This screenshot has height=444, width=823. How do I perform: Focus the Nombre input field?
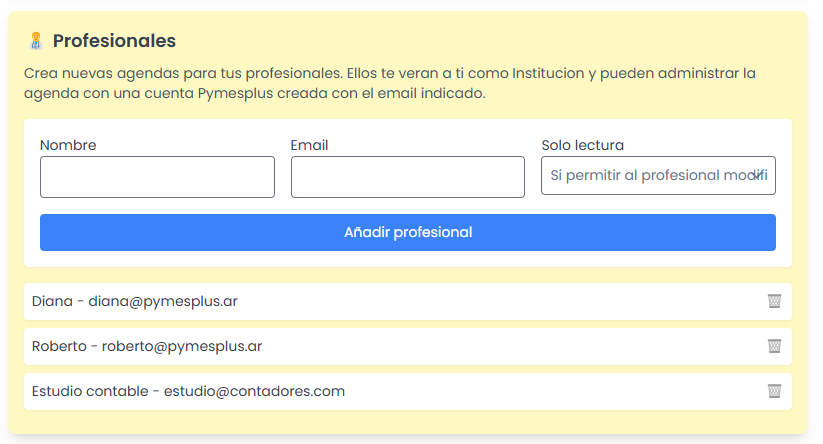157,177
